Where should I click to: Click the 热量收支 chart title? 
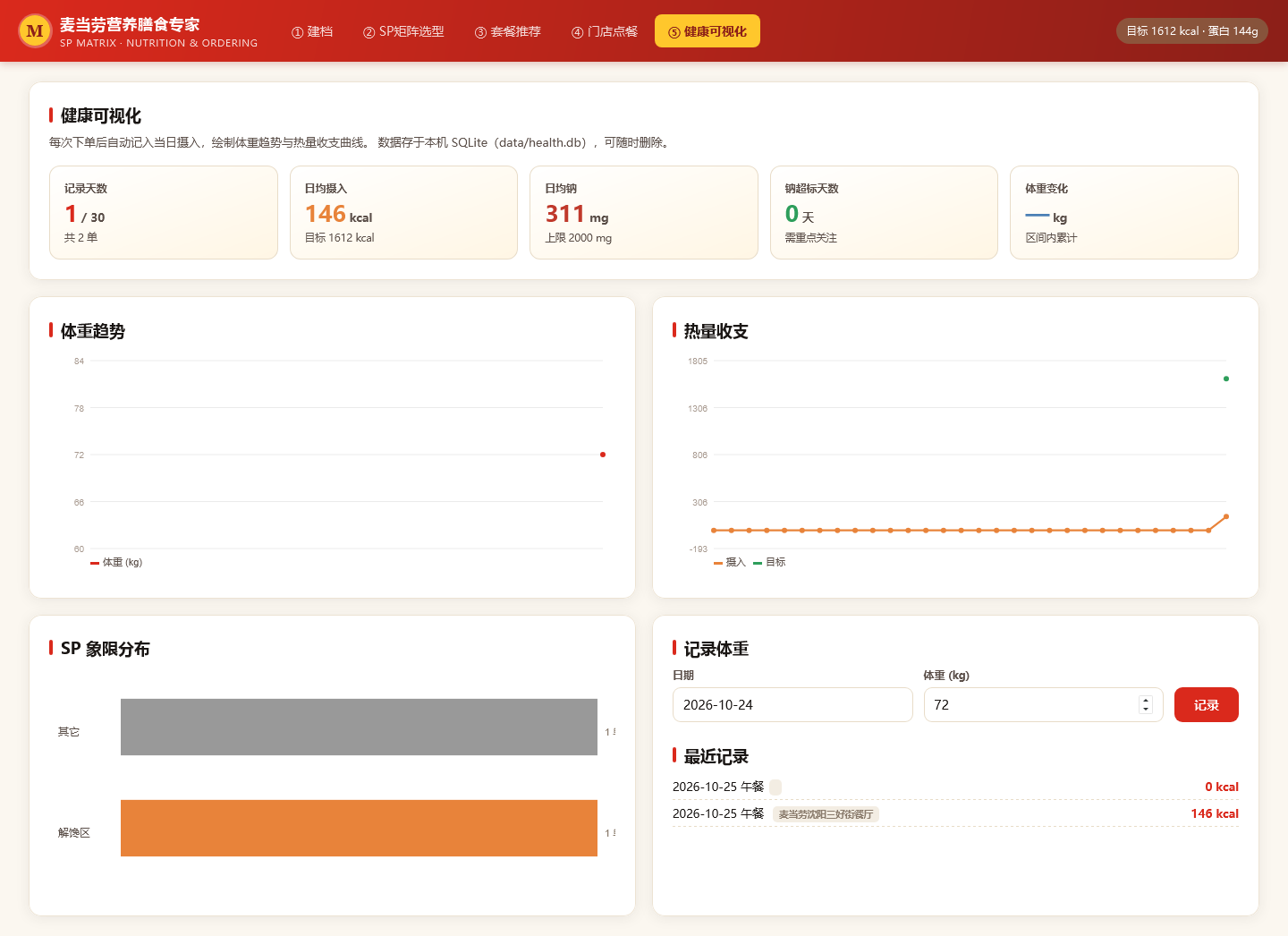716,331
